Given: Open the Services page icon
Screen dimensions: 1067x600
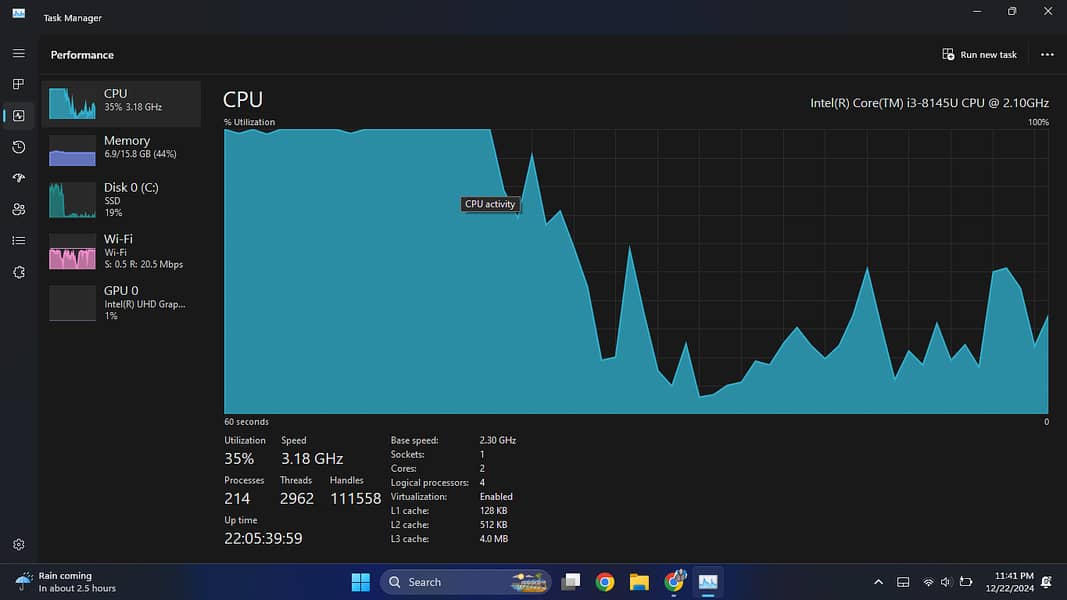Looking at the screenshot, I should 18,272.
